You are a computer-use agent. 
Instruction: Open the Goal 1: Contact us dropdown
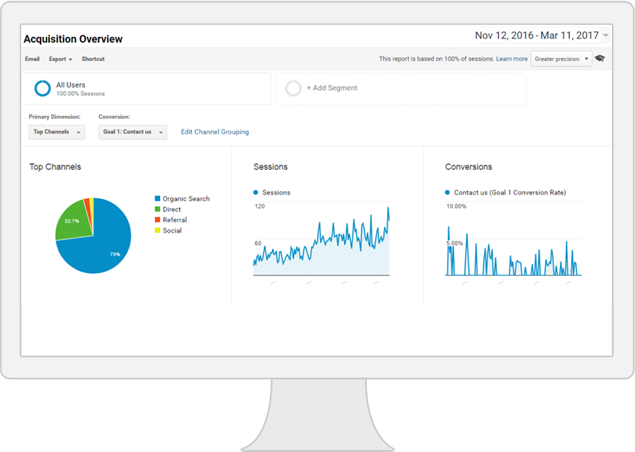tap(132, 132)
